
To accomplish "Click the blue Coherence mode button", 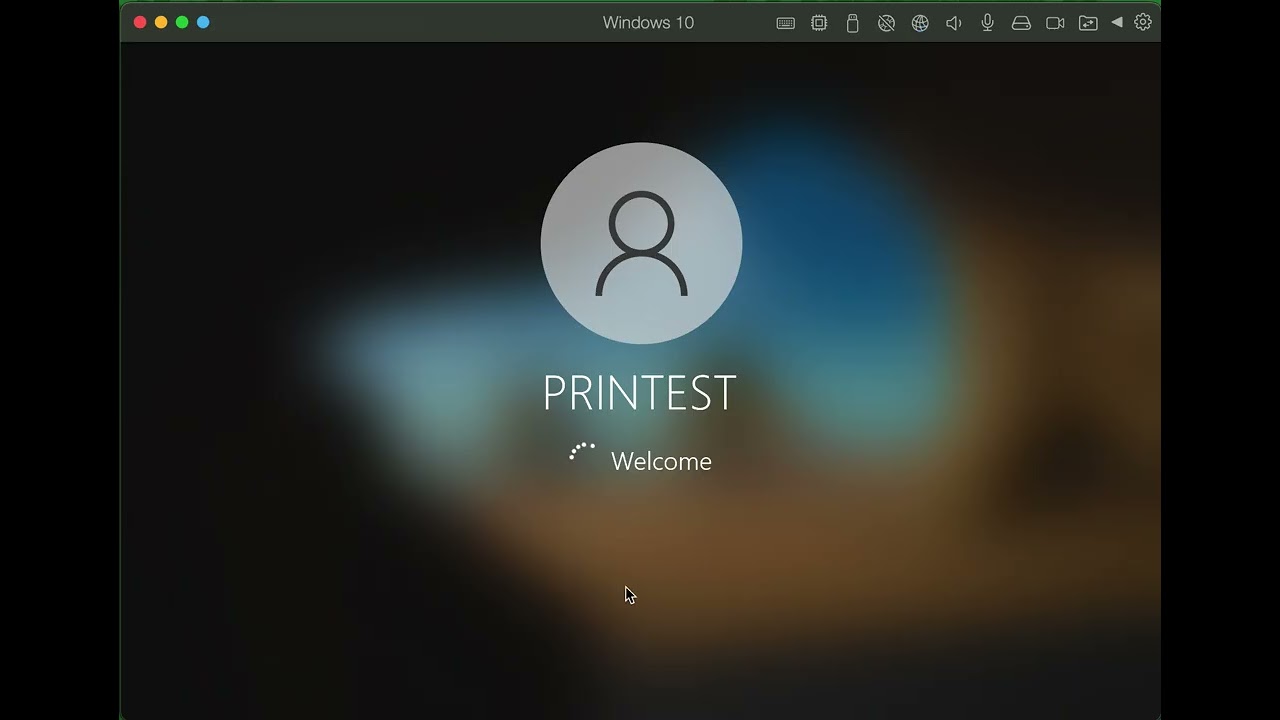I will (x=203, y=22).
